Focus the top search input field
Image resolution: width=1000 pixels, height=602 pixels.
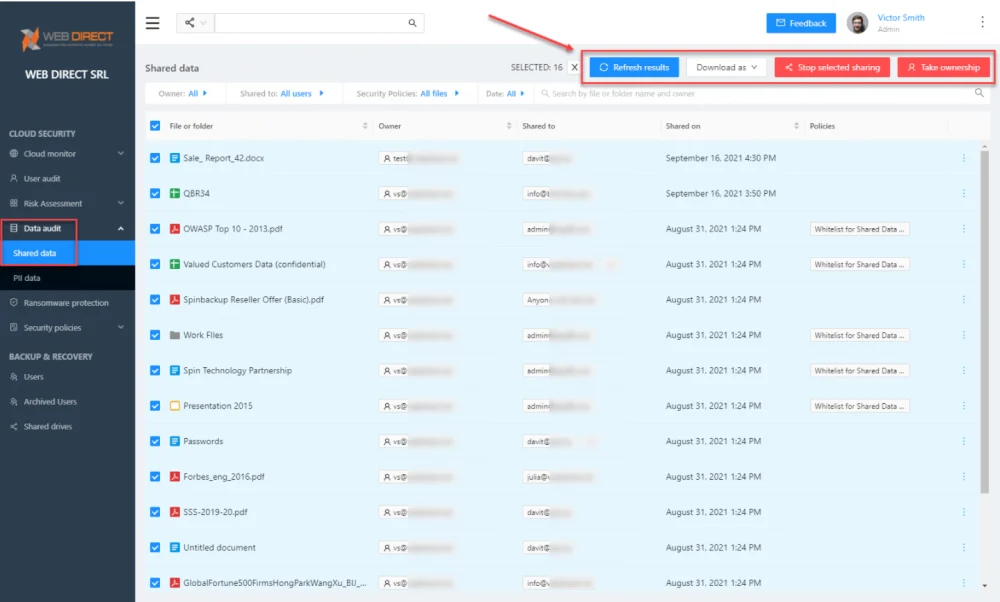coord(311,23)
